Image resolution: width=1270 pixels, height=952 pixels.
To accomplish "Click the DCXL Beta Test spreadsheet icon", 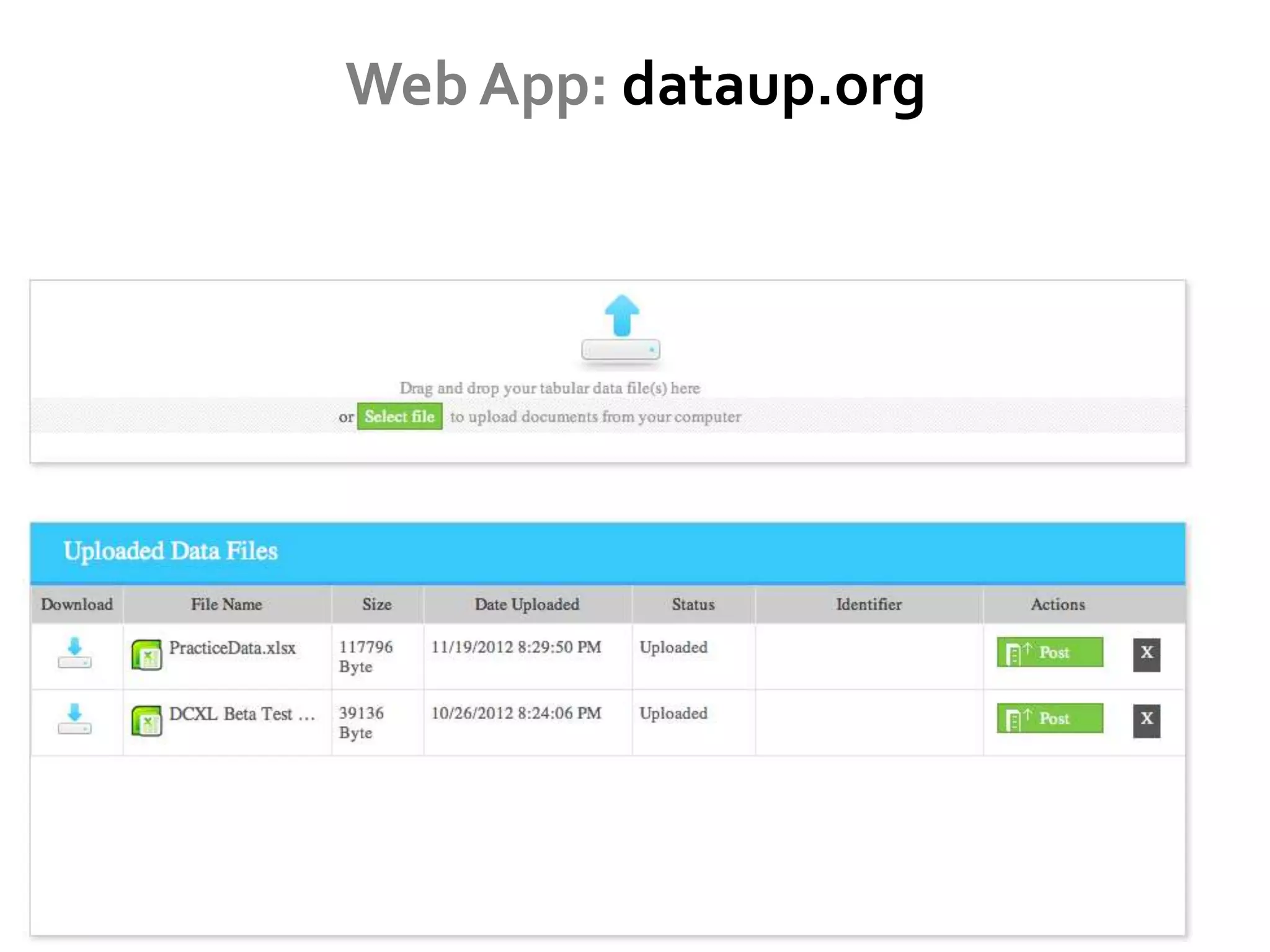I will coord(147,721).
